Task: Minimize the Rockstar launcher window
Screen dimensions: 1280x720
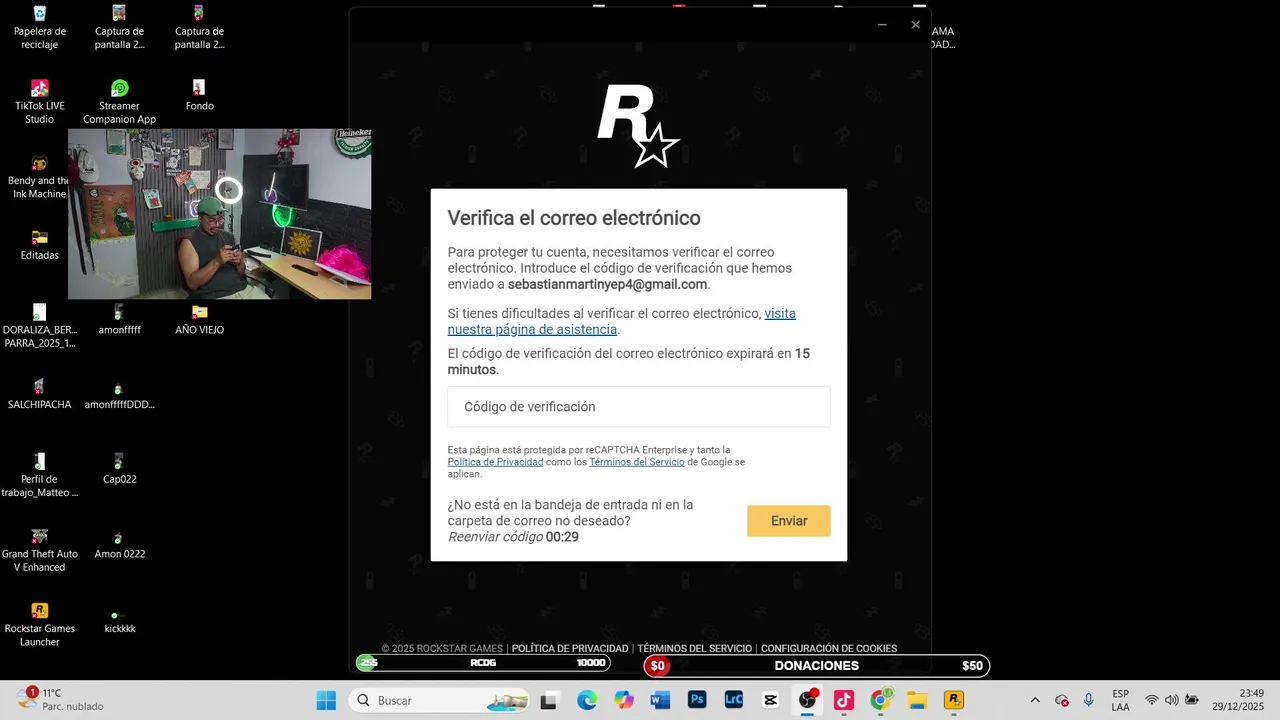Action: click(882, 25)
